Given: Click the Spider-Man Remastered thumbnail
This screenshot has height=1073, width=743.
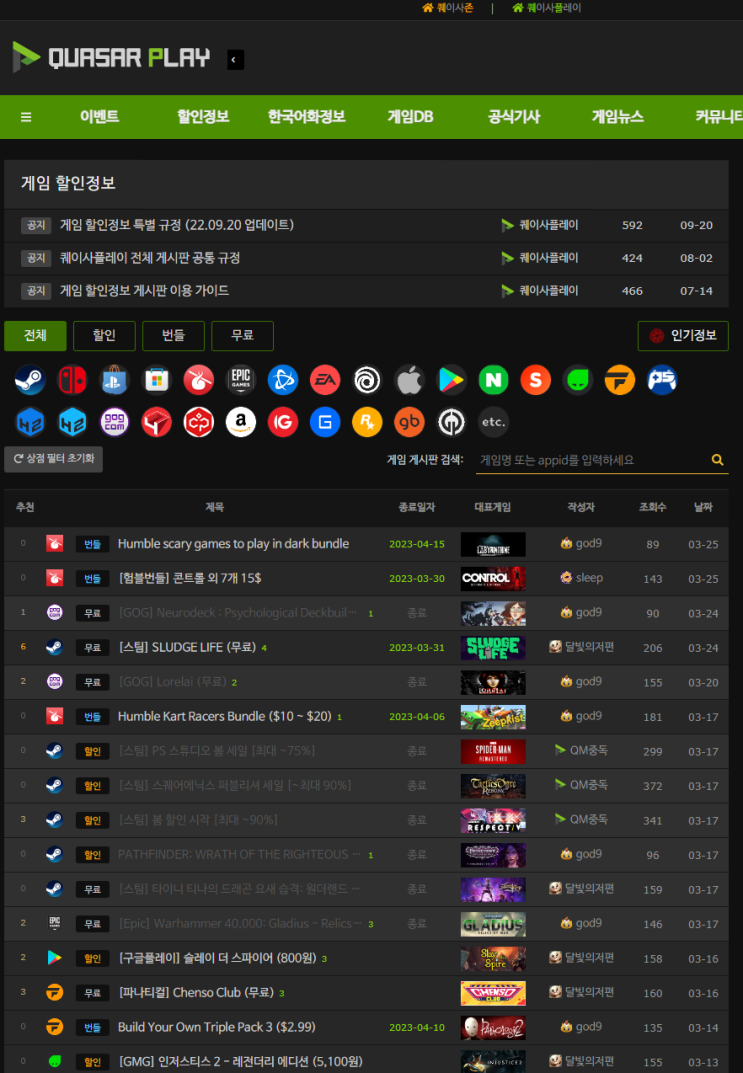Looking at the screenshot, I should coord(493,751).
